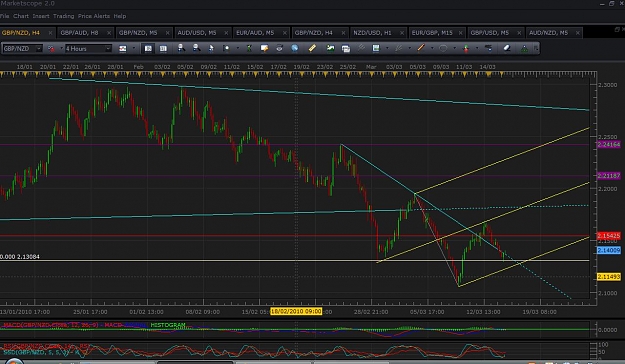Expand the chart type dropdown arrow
Viewport: 625px width, 364px height.
(x=134, y=49)
